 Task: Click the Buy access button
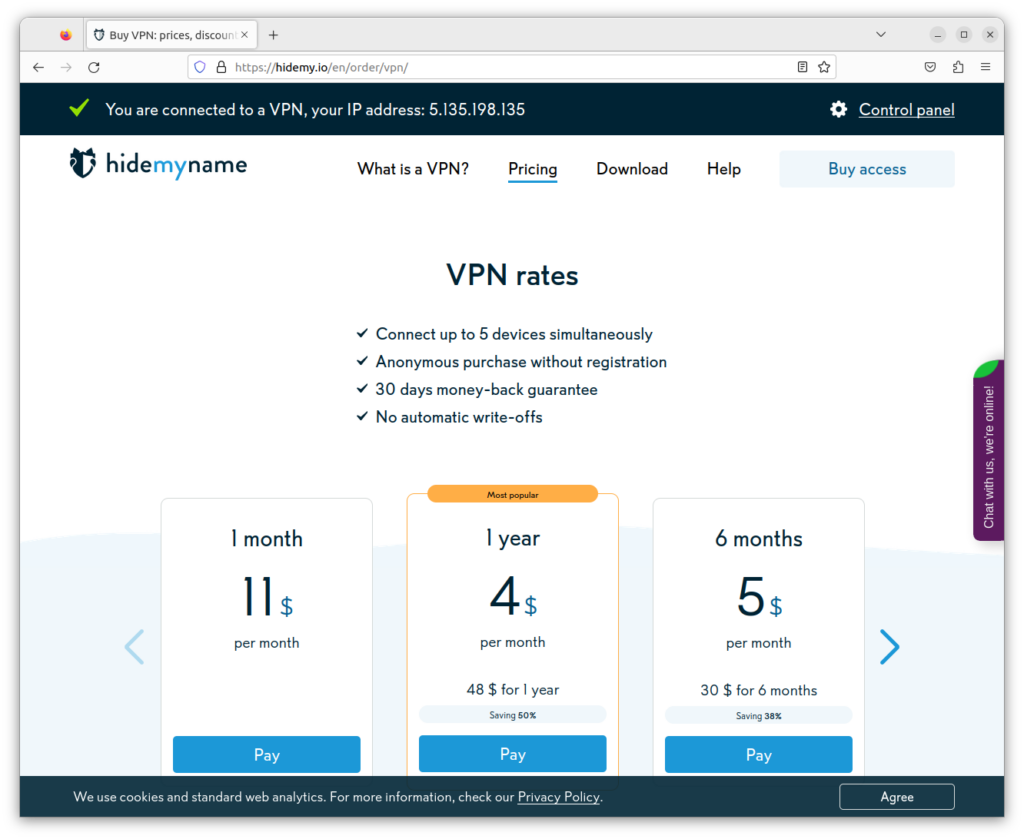click(x=867, y=169)
